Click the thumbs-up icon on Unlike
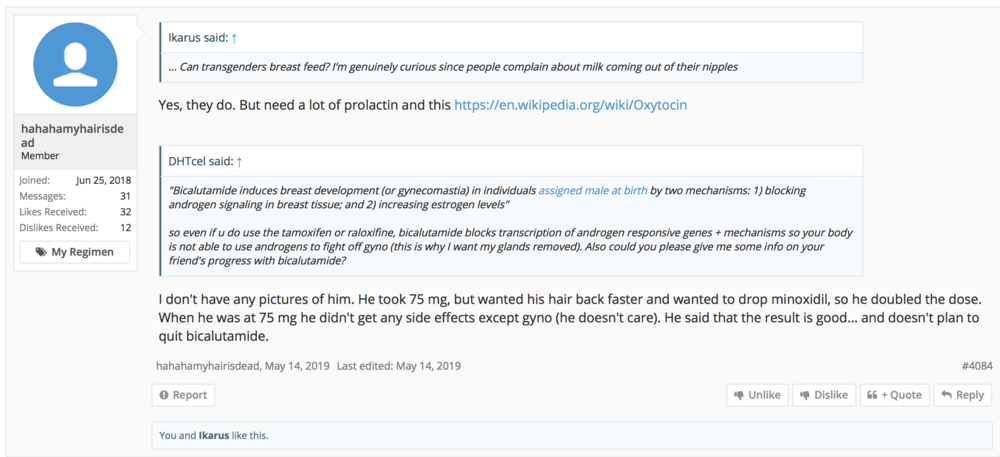 [x=738, y=395]
